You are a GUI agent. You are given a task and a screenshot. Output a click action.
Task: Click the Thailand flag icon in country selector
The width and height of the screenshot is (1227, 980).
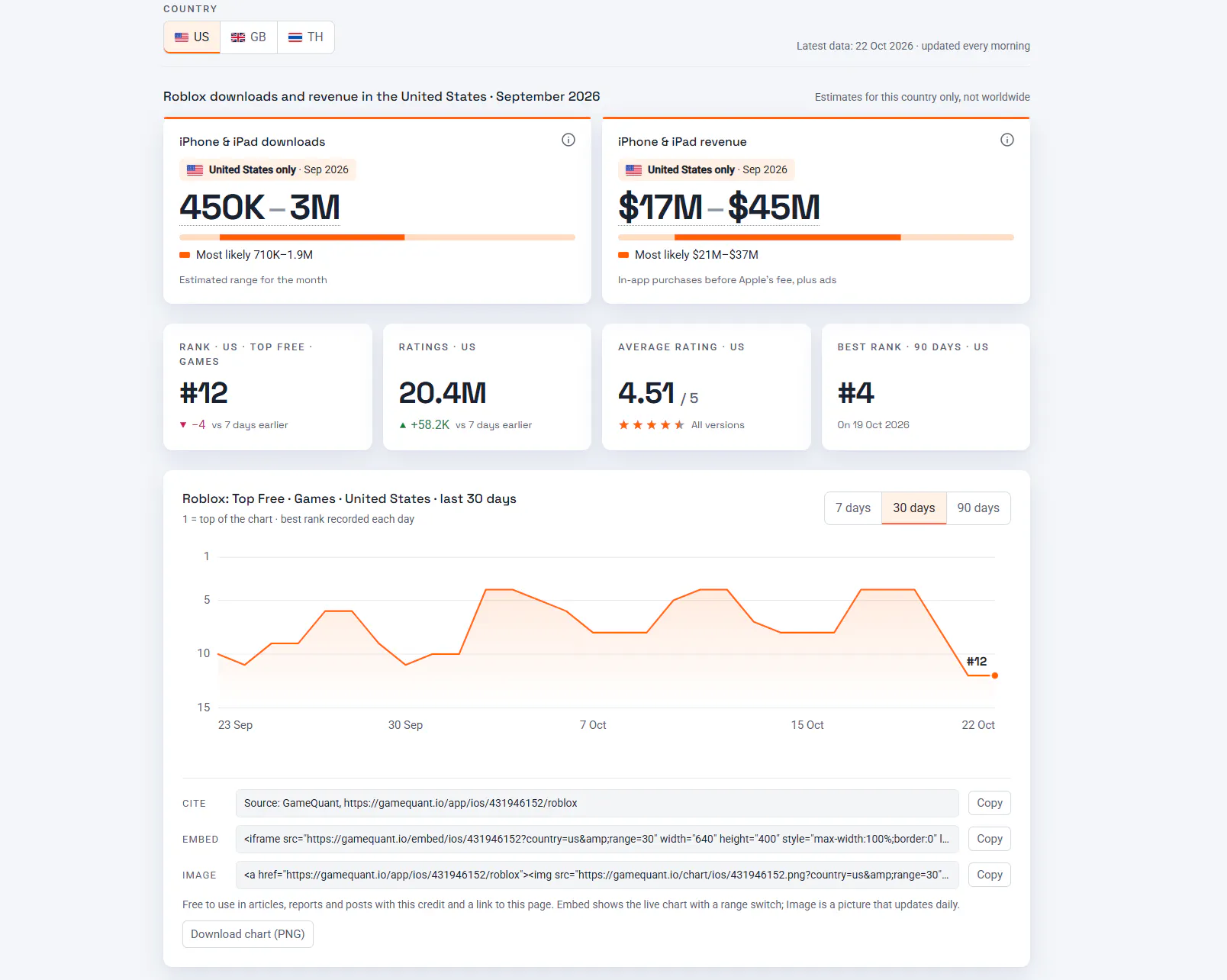[295, 37]
